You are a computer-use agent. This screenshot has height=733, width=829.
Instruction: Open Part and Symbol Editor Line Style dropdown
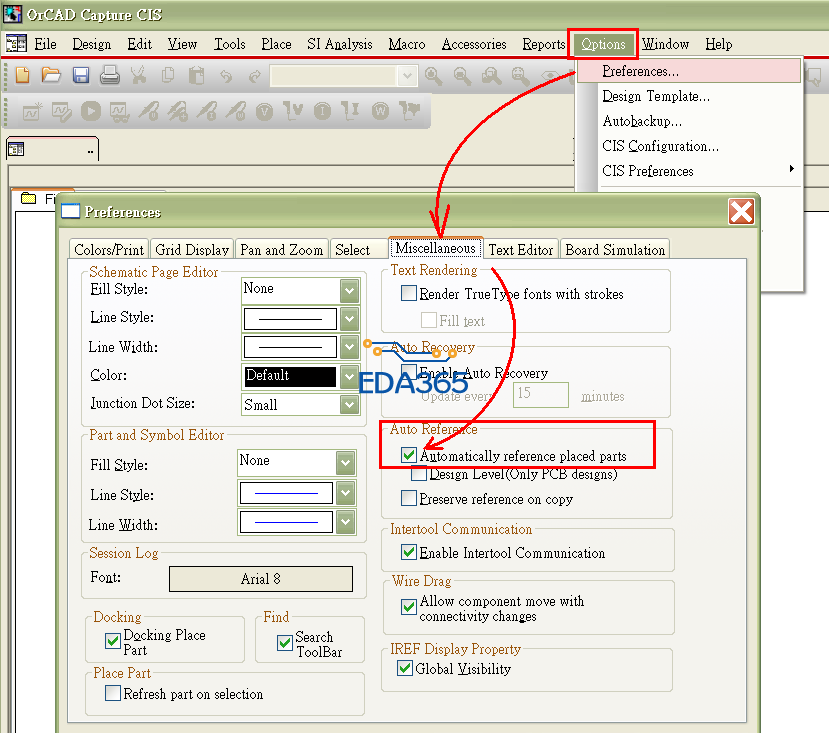(x=345, y=493)
